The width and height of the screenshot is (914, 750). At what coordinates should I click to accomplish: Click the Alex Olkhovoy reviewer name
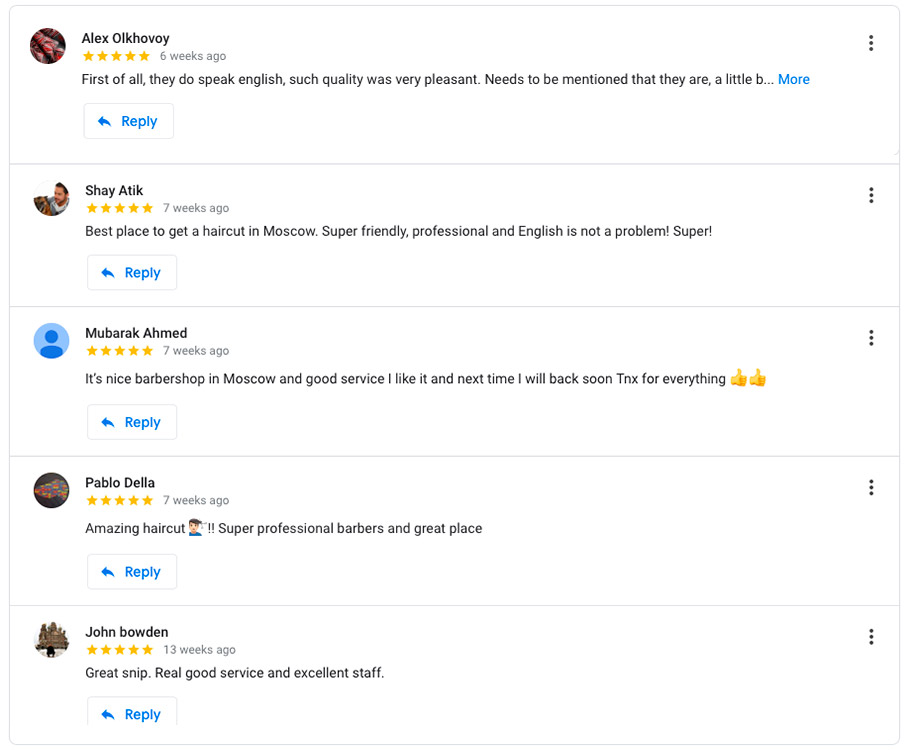click(125, 39)
